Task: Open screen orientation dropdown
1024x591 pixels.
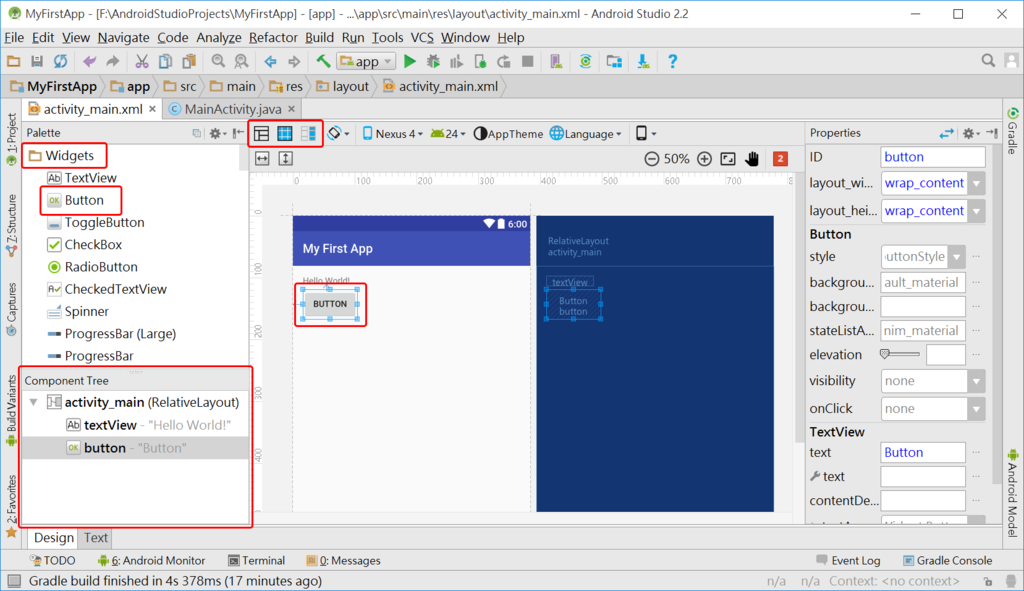Action: [338, 134]
